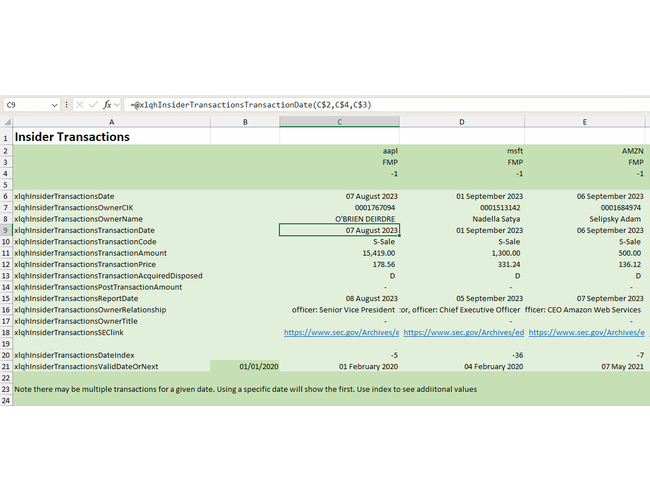Click row header 21
This screenshot has width=650, height=500.
(x=6, y=367)
